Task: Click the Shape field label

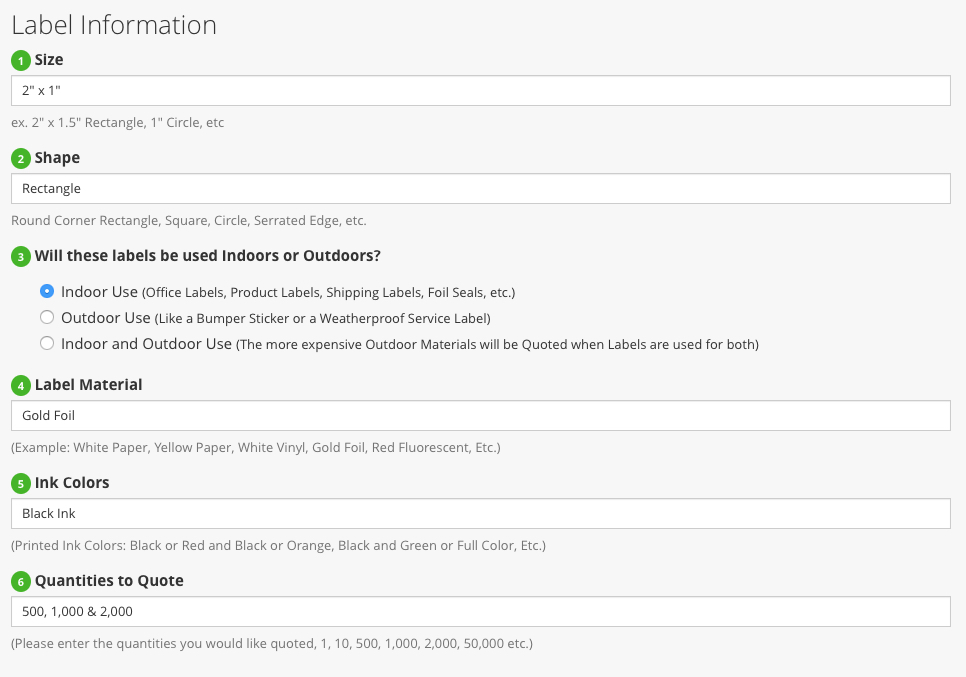Action: pyautogui.click(x=57, y=158)
